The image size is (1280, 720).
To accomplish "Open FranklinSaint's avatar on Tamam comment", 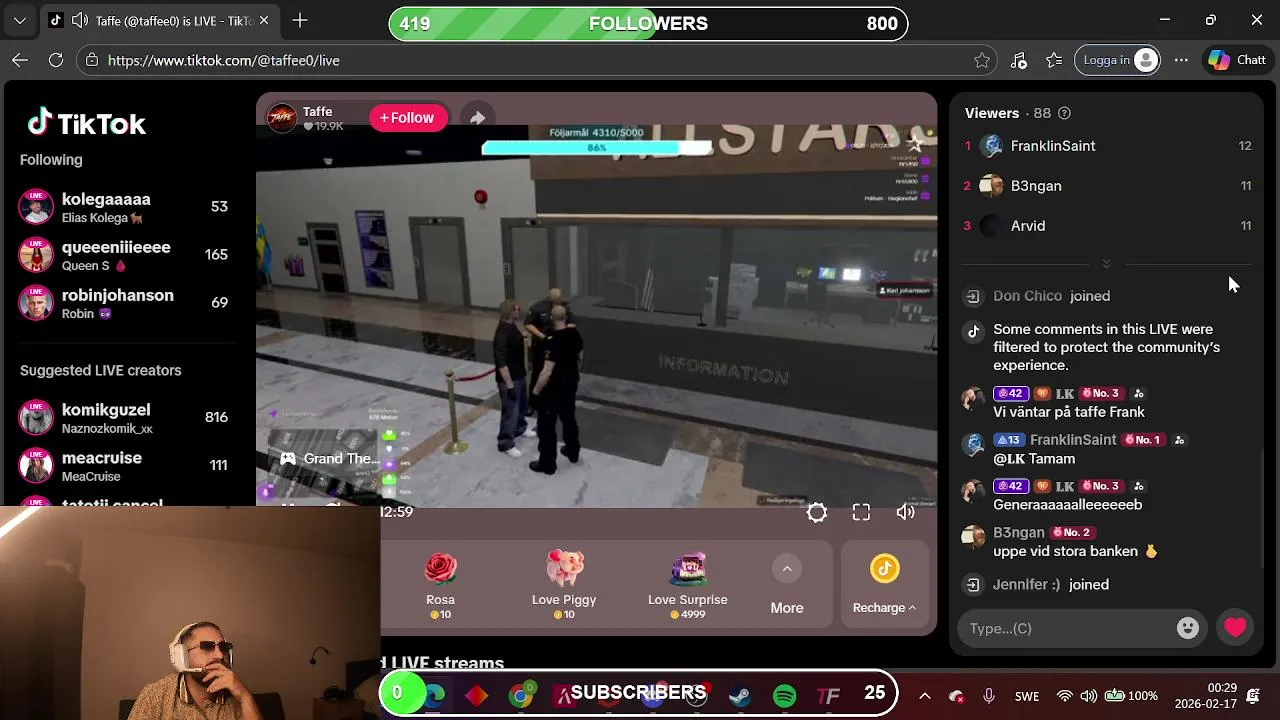I will point(973,445).
